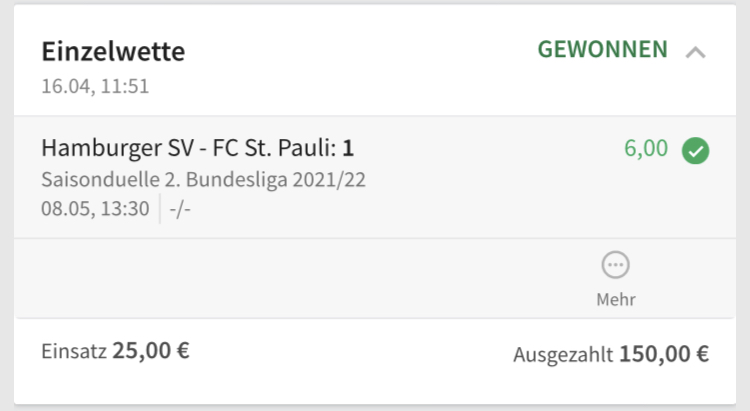
Task: Open the Mehr three-dots icon
Action: pyautogui.click(x=616, y=265)
